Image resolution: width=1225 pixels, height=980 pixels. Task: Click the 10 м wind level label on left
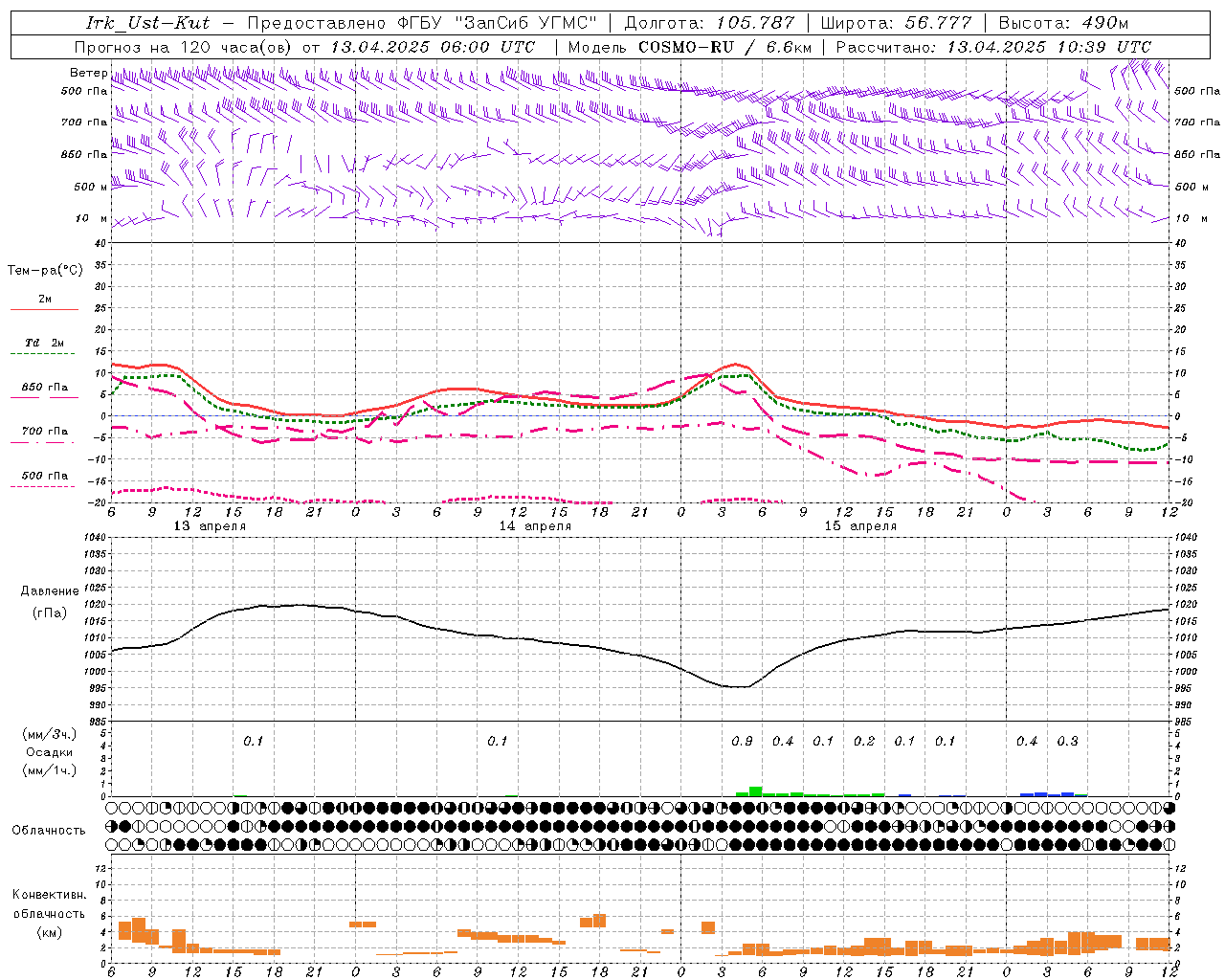[91, 218]
